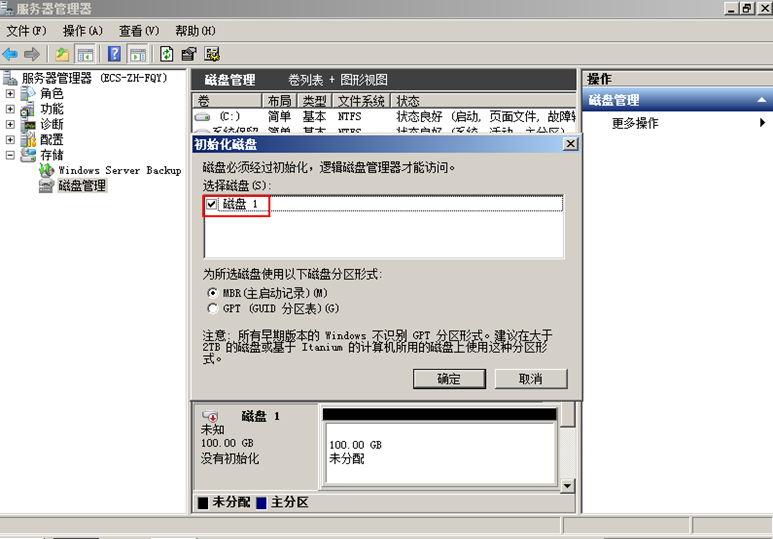Click the 卷 column header
This screenshot has width=773, height=539.
pos(227,101)
